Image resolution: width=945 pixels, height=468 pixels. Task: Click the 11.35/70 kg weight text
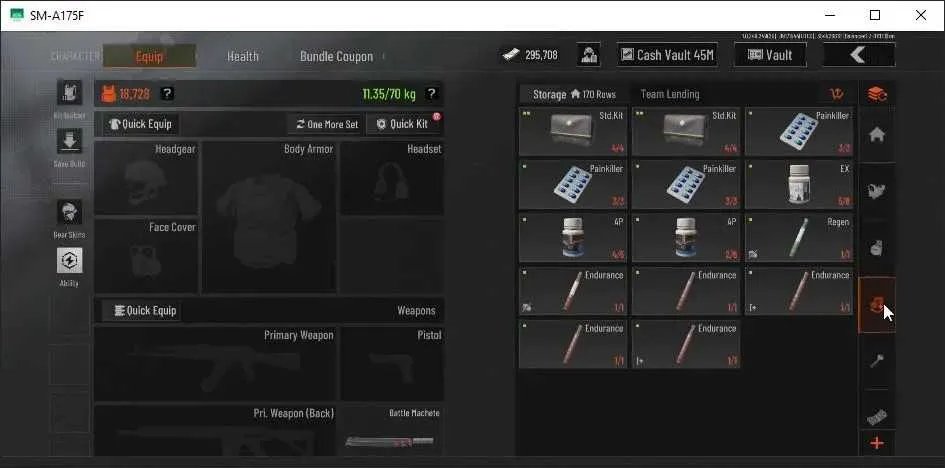pos(389,94)
